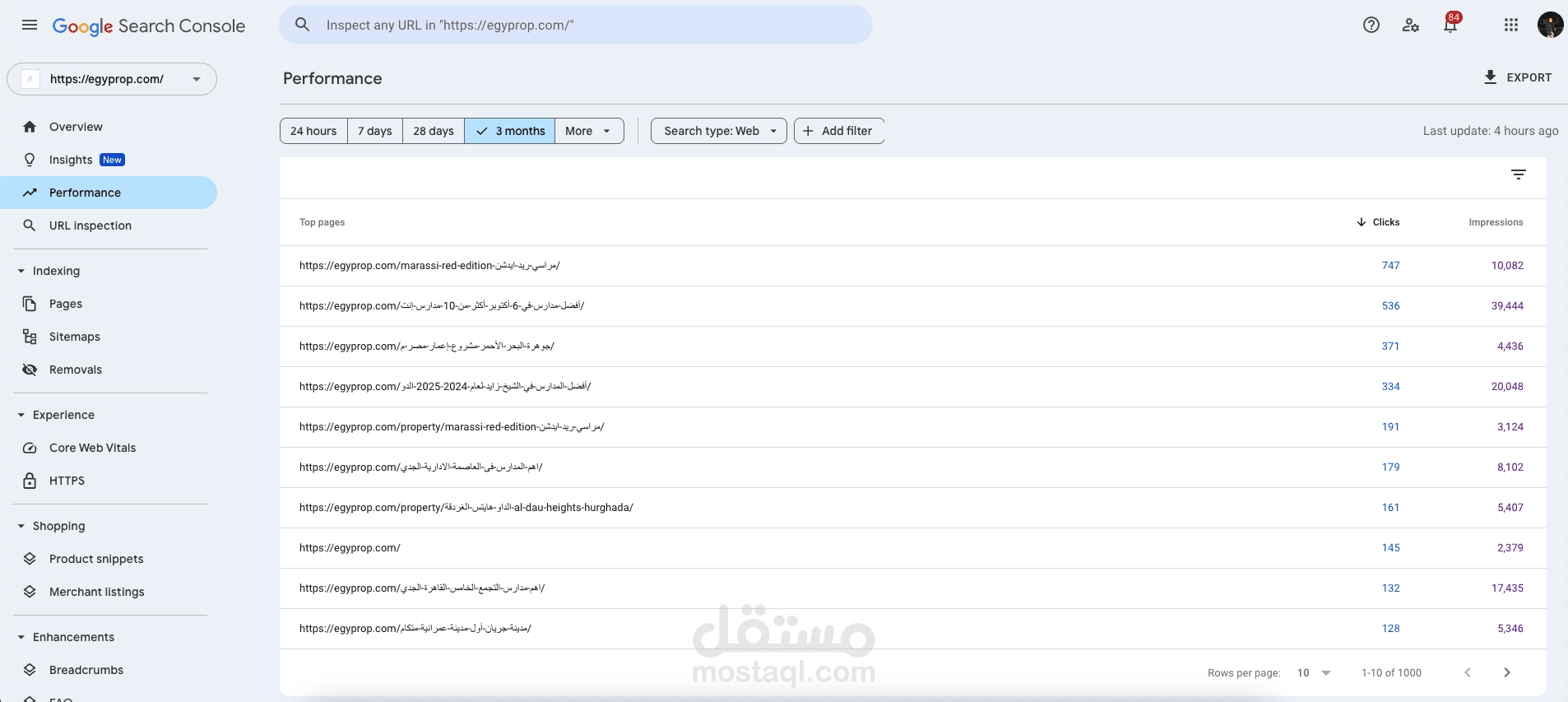Open the table filter rows icon
Image resolution: width=1568 pixels, height=702 pixels.
click(1519, 174)
